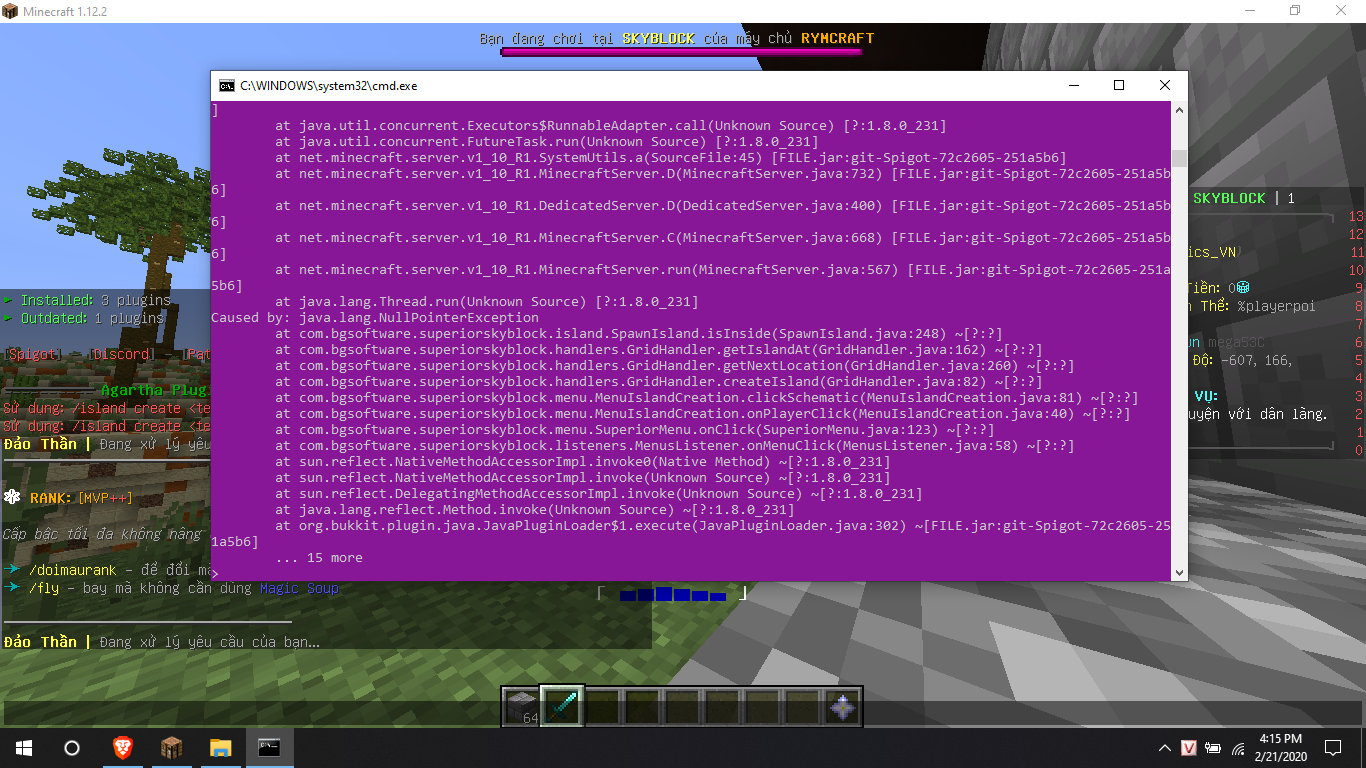Image resolution: width=1366 pixels, height=768 pixels.
Task: Click the SpawnIsland.isInside stack trace line
Action: (639, 333)
